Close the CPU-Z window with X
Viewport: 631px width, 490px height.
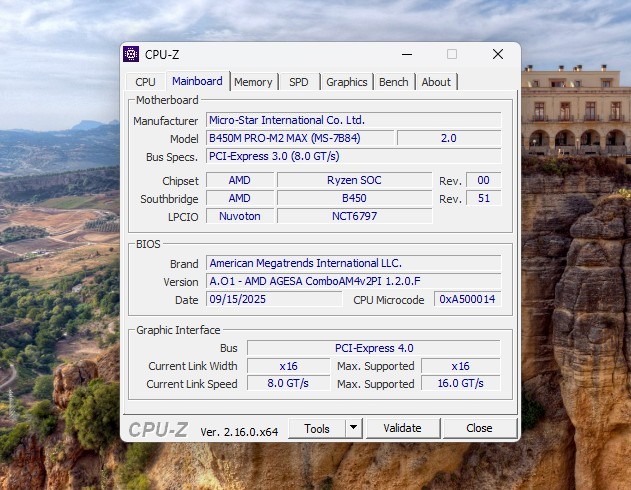click(x=497, y=54)
